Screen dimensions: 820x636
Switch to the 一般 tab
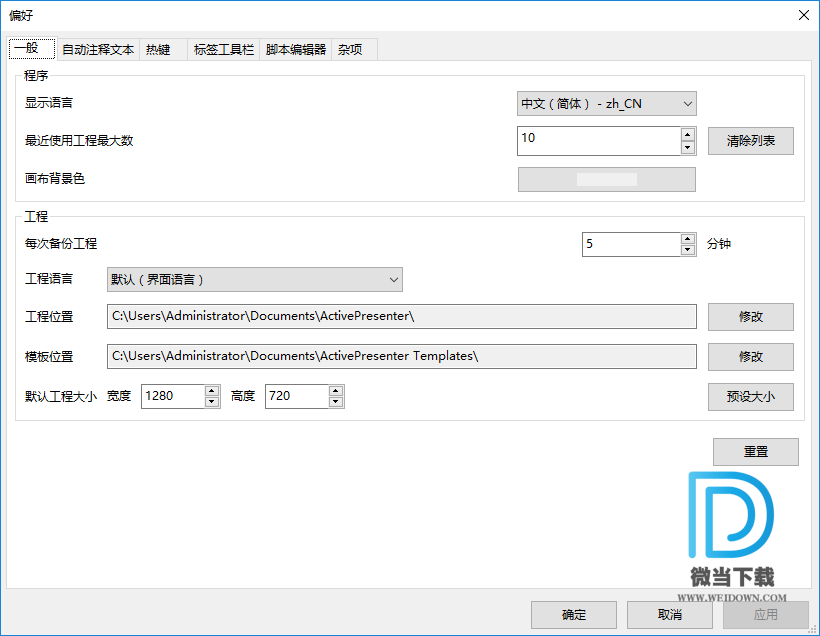pyautogui.click(x=32, y=49)
